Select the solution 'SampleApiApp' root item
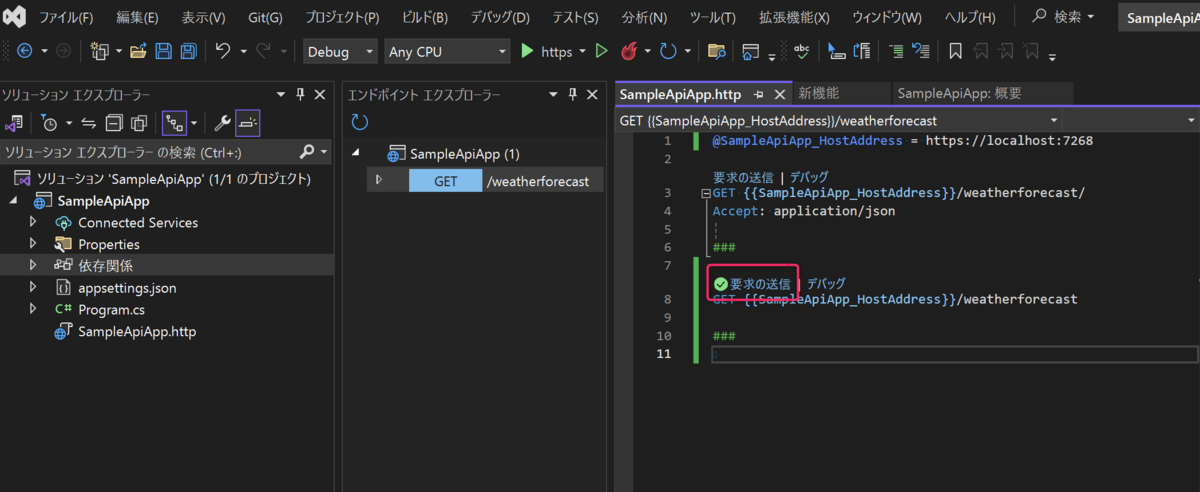Screen dimensions: 1200x492 173,179
